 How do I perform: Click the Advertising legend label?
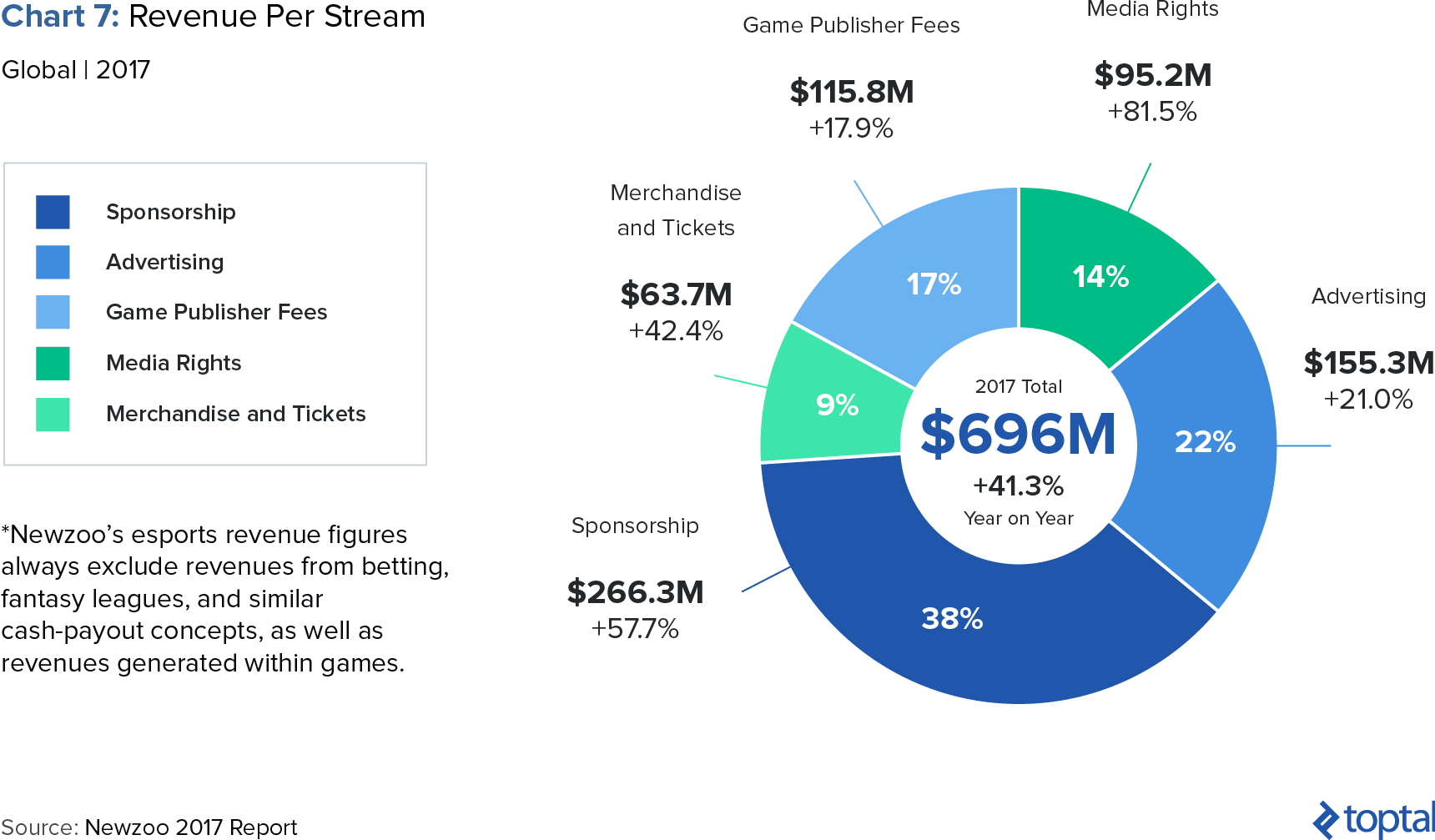(x=165, y=262)
